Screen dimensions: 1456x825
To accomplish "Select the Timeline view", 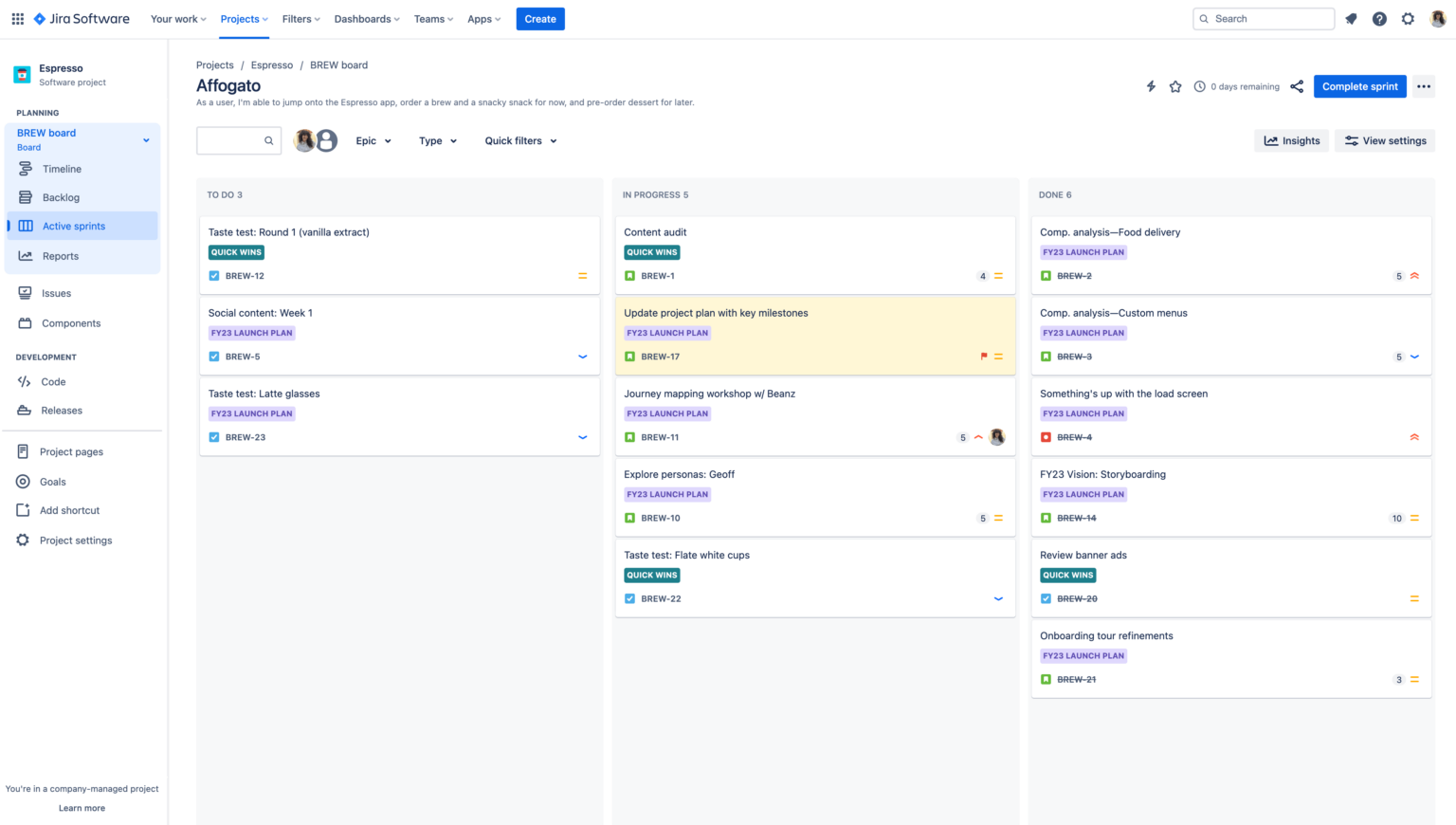I will click(62, 168).
